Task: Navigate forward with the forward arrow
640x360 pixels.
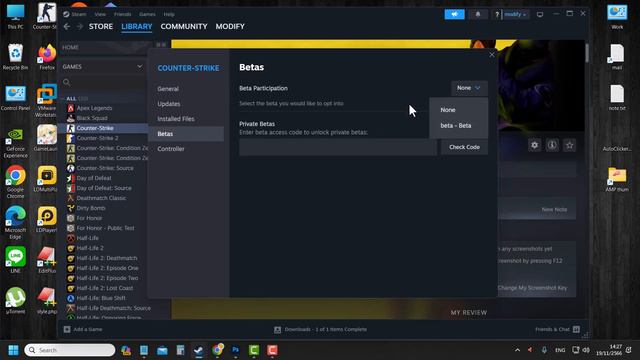Action: tap(80, 27)
